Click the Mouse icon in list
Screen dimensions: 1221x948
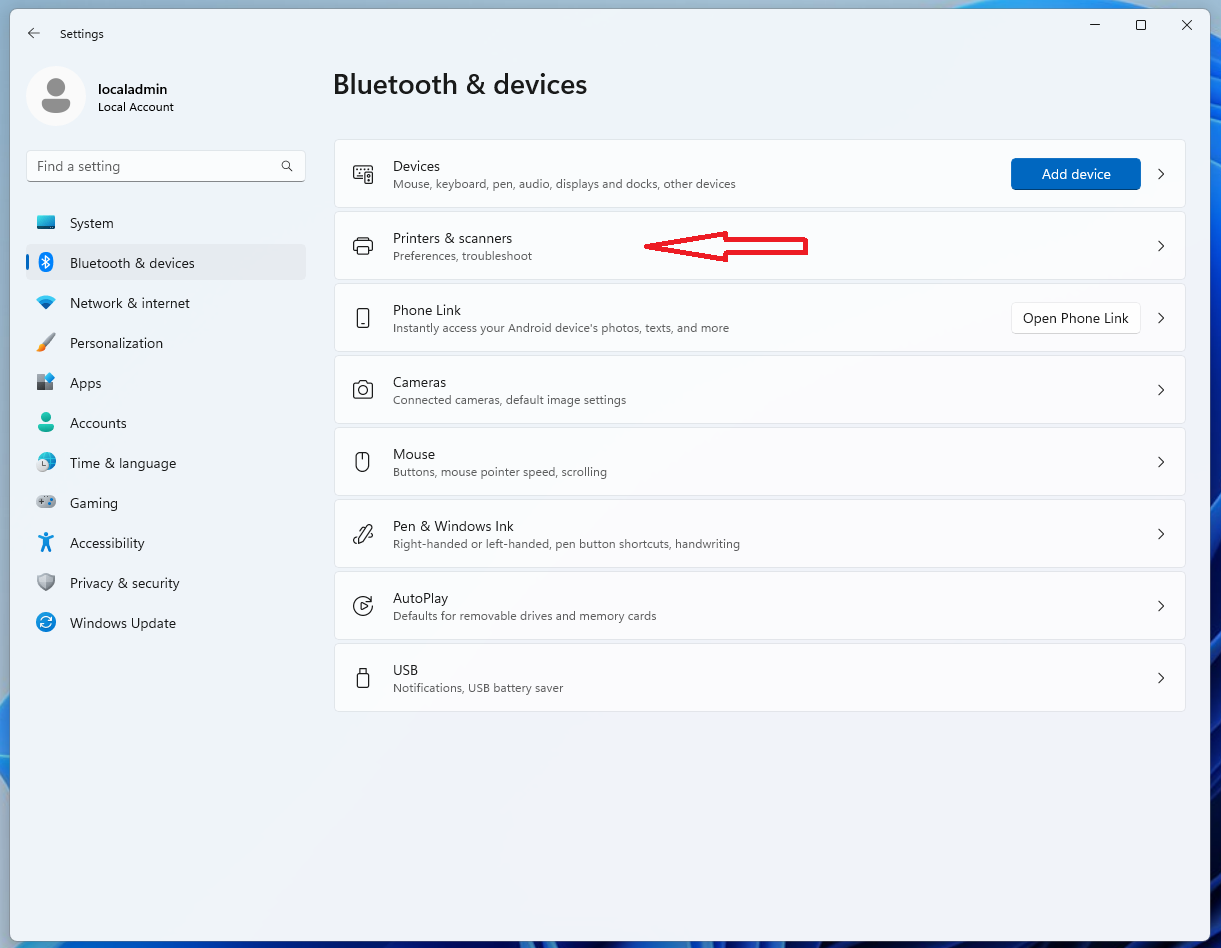(x=363, y=462)
